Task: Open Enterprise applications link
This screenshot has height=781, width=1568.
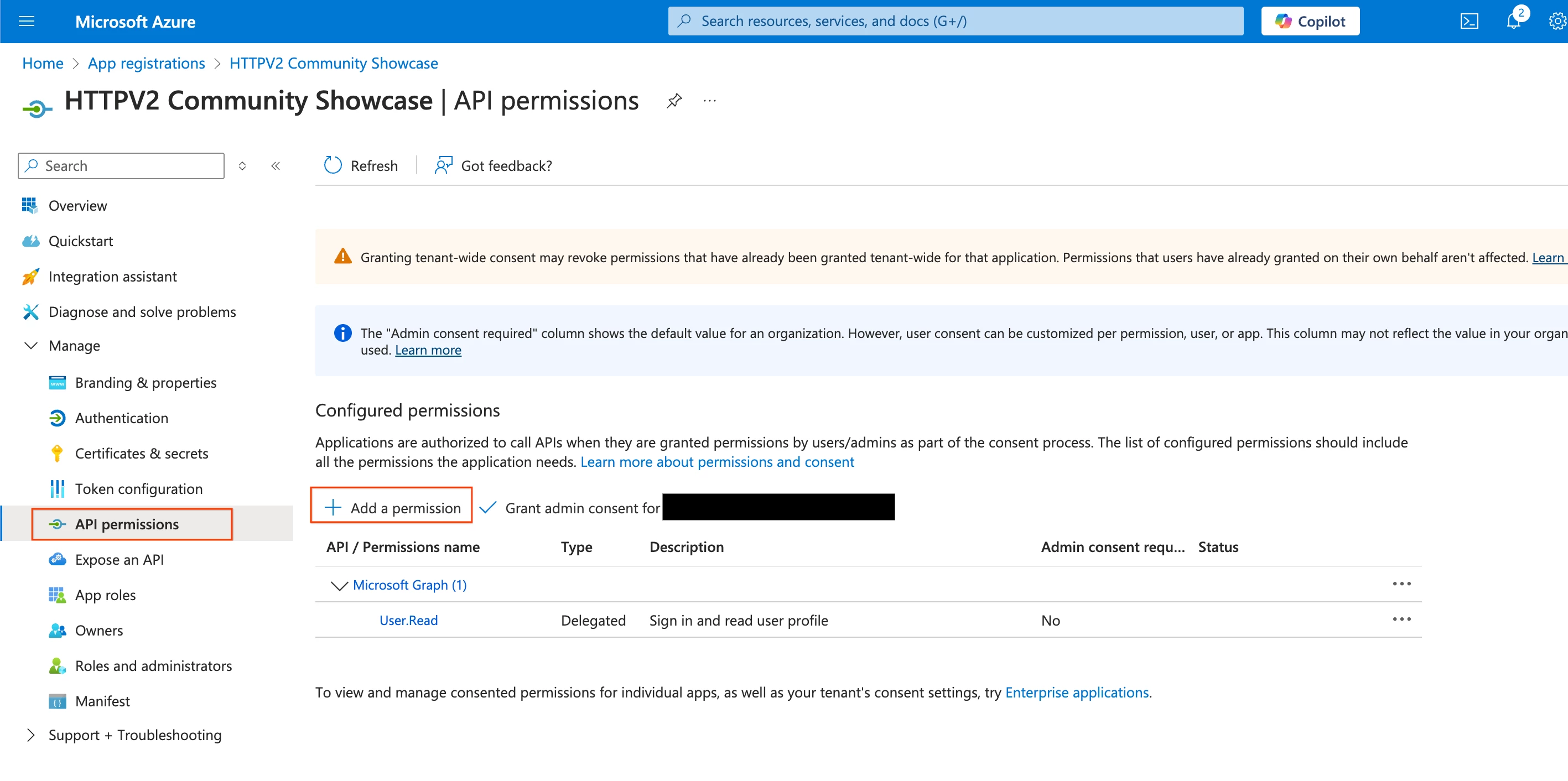Action: (x=1076, y=692)
